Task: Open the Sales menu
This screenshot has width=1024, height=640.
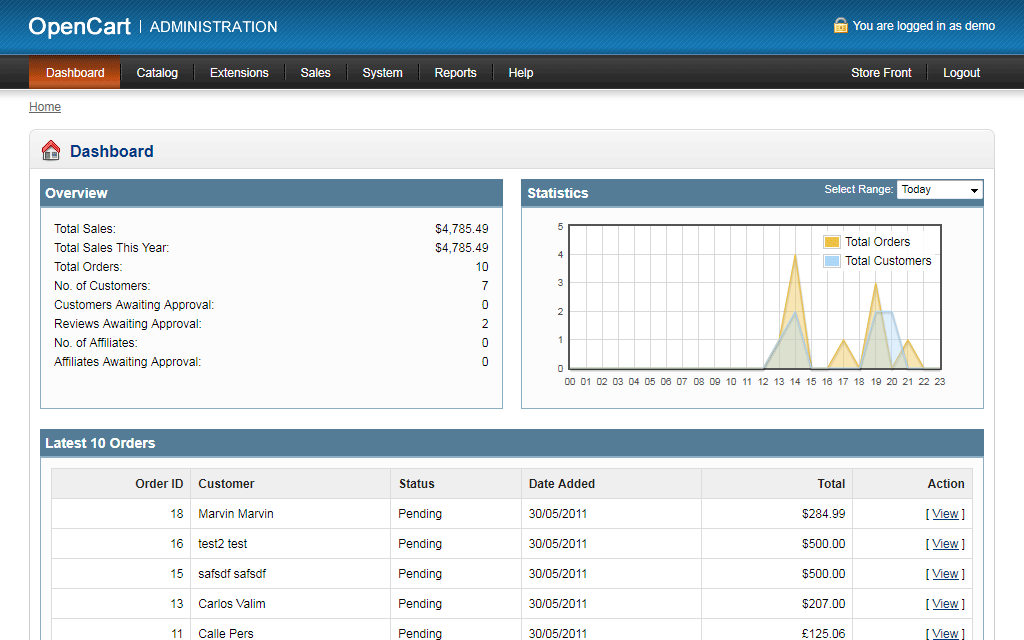Action: pyautogui.click(x=315, y=73)
